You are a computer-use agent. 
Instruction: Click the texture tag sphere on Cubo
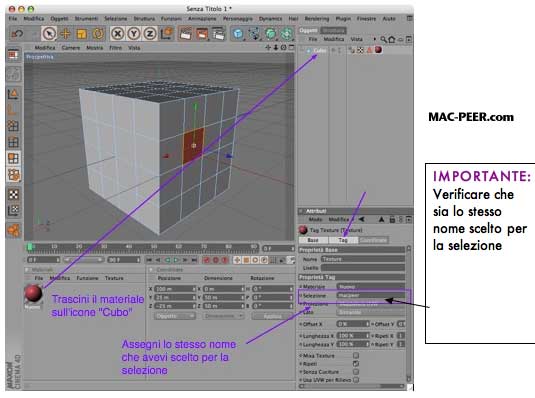(x=378, y=50)
